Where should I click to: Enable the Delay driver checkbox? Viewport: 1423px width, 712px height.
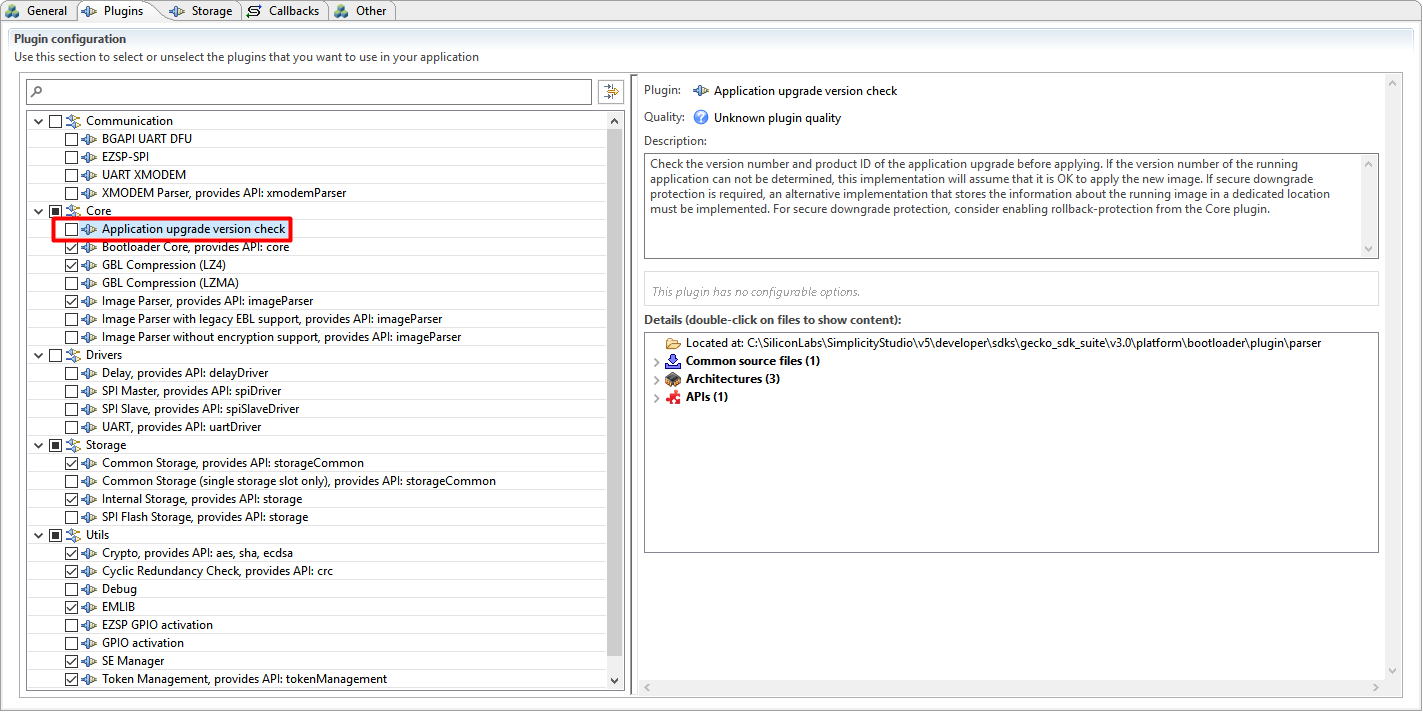pyautogui.click(x=71, y=373)
